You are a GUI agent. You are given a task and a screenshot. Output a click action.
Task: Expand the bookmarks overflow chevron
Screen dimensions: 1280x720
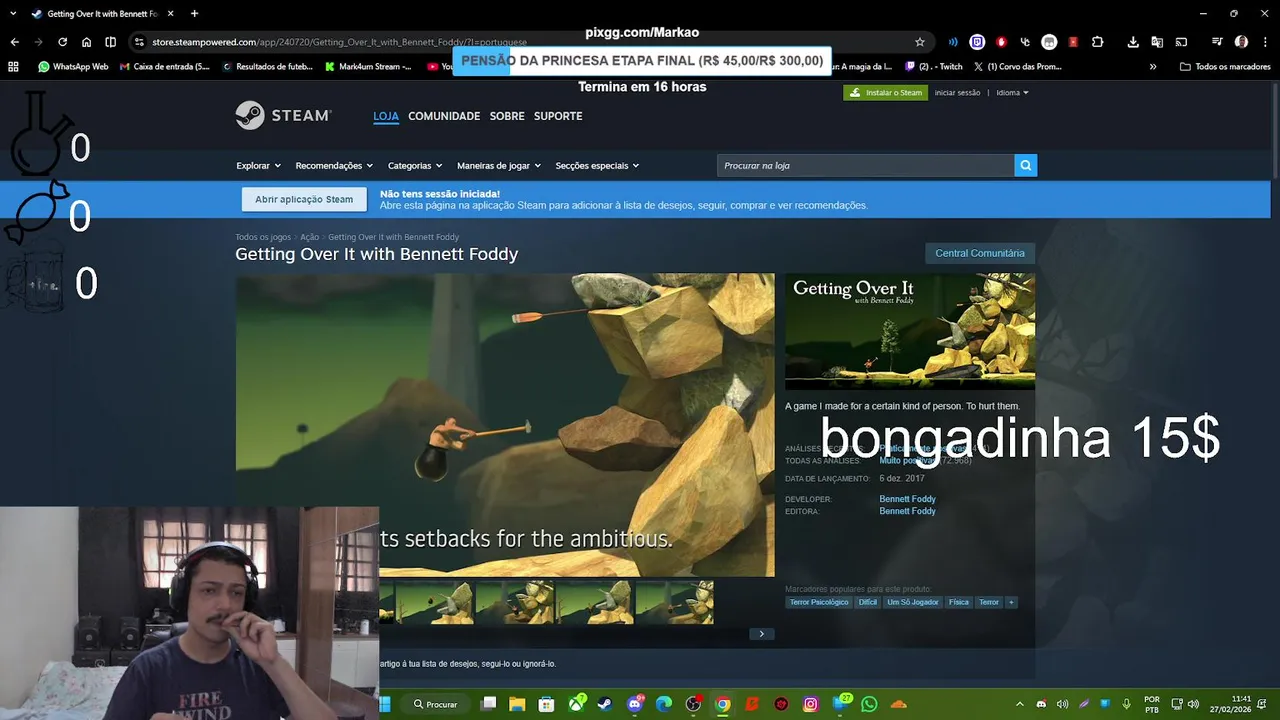click(x=1153, y=67)
